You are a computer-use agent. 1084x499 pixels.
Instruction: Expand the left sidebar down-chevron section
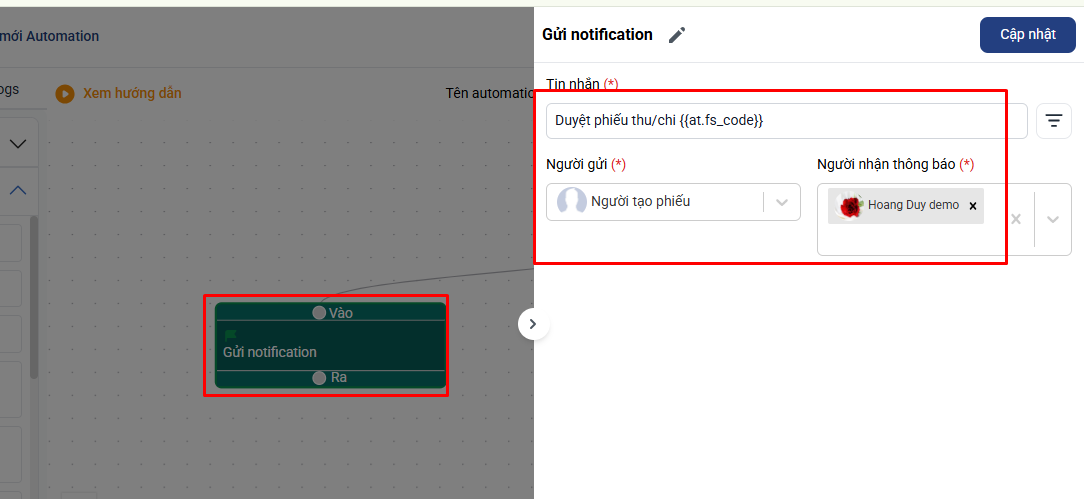tap(18, 144)
